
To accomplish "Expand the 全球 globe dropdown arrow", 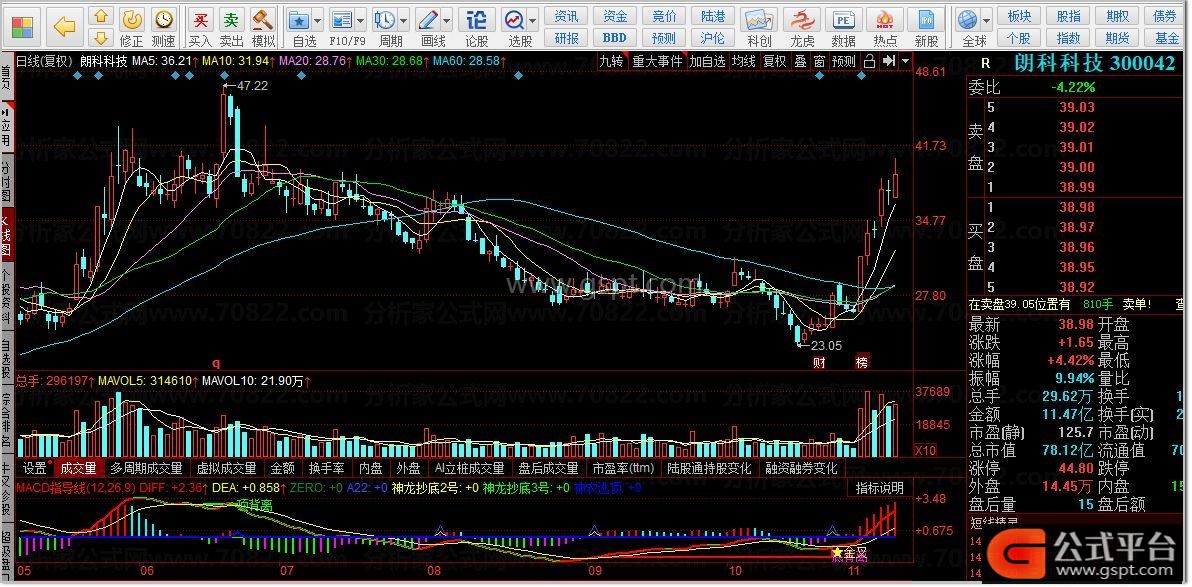I will [x=987, y=21].
